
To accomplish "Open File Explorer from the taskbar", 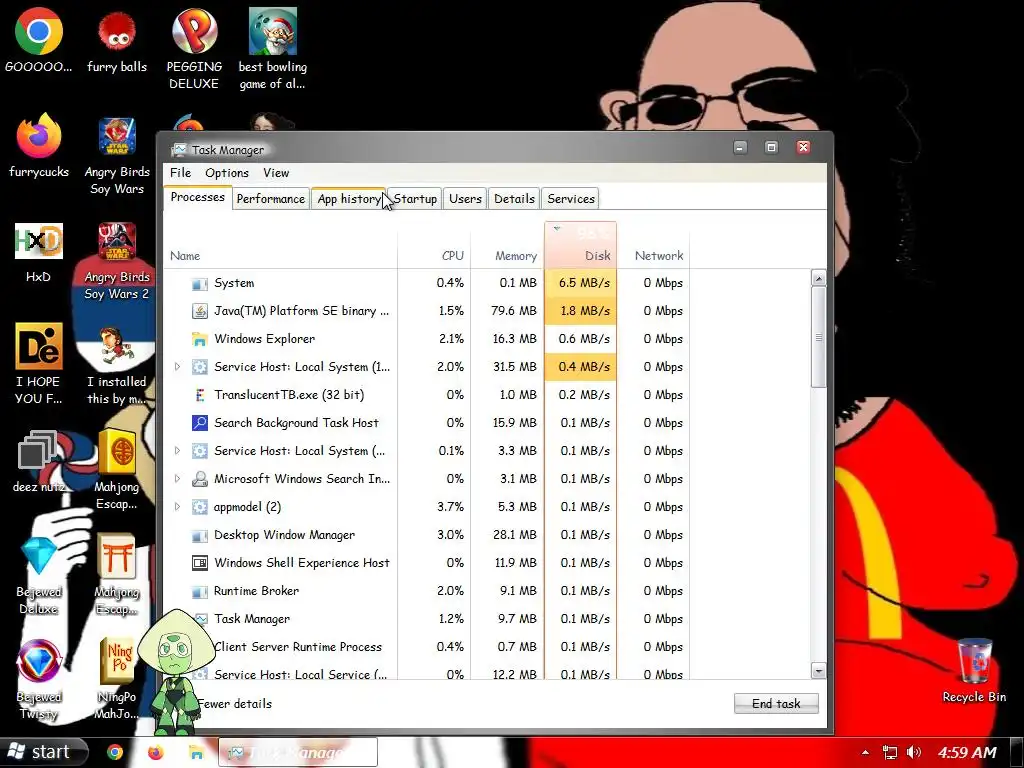I will click(x=196, y=752).
